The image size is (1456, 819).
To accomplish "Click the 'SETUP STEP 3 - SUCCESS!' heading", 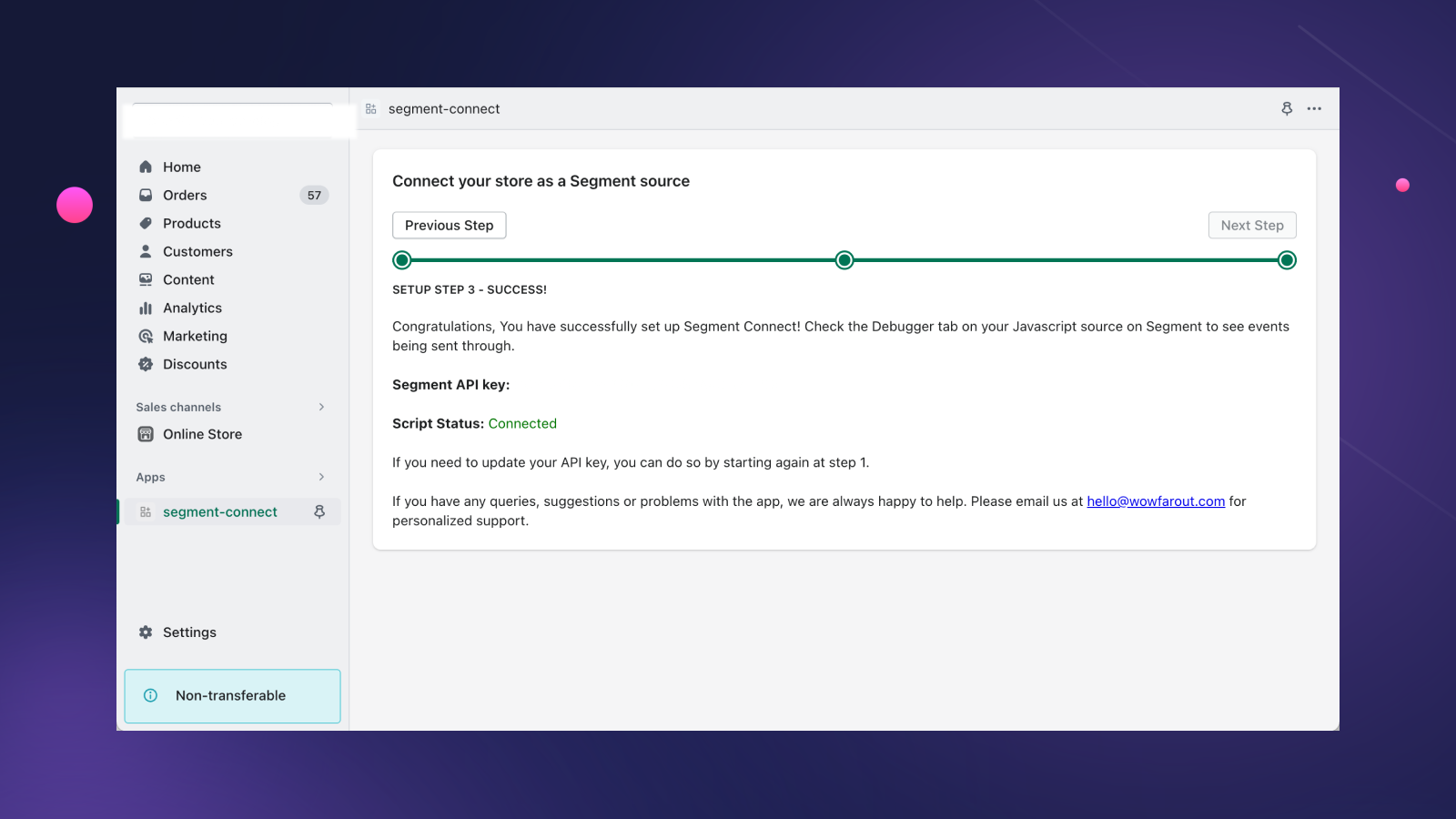I will 470,289.
